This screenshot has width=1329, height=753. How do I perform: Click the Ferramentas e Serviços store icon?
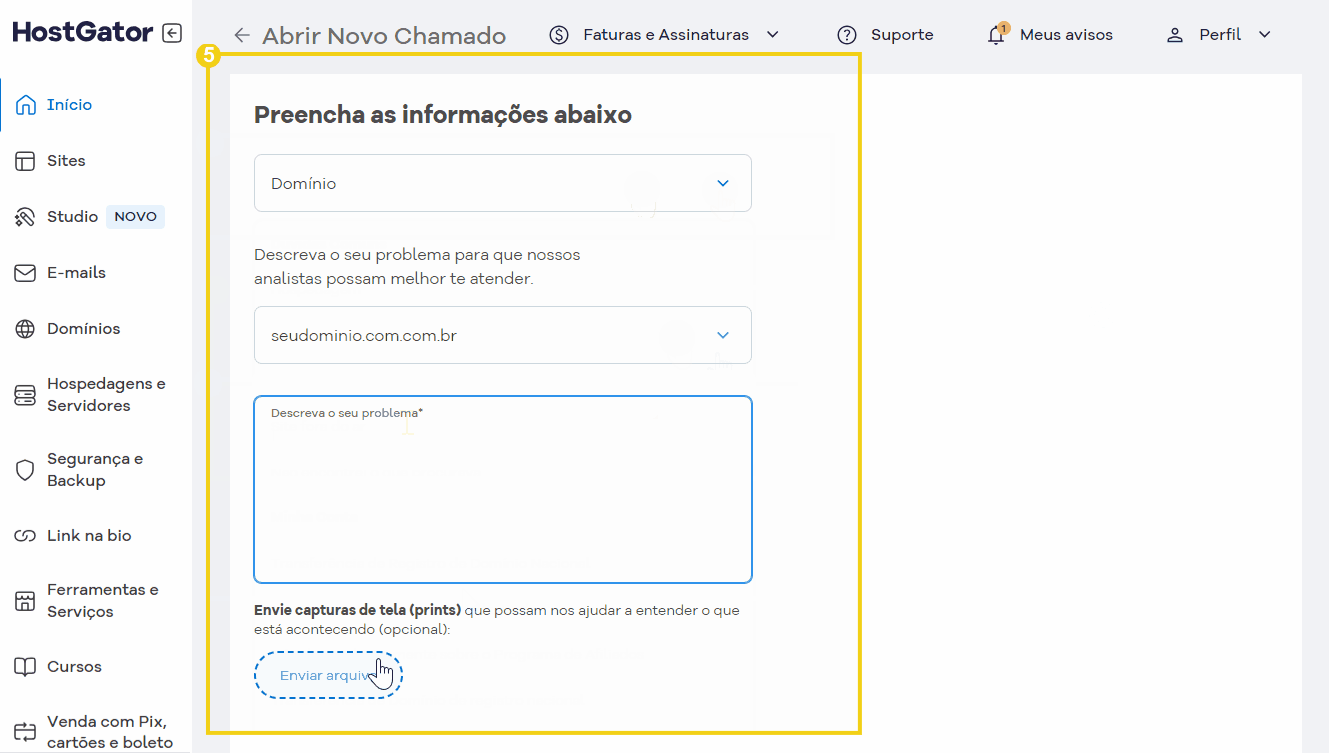25,601
